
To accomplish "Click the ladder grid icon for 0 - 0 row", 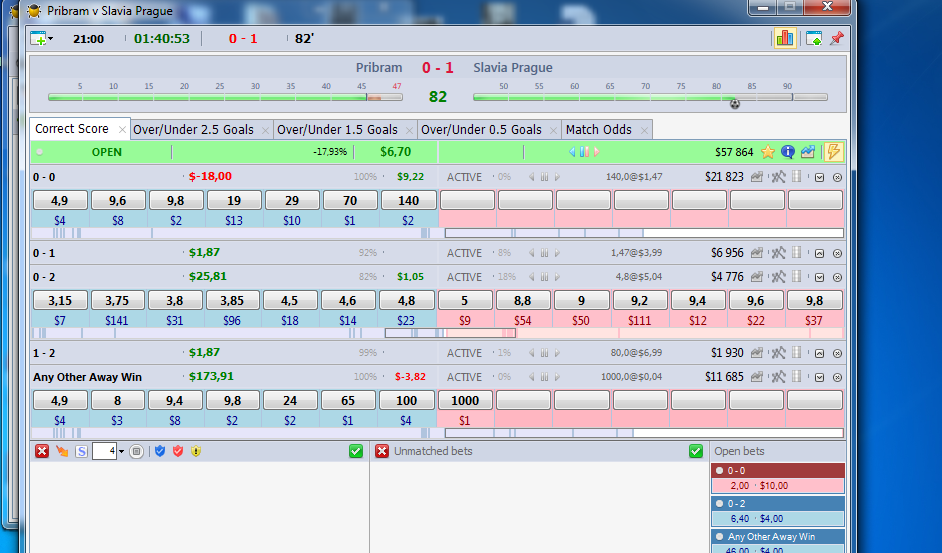I will [797, 177].
